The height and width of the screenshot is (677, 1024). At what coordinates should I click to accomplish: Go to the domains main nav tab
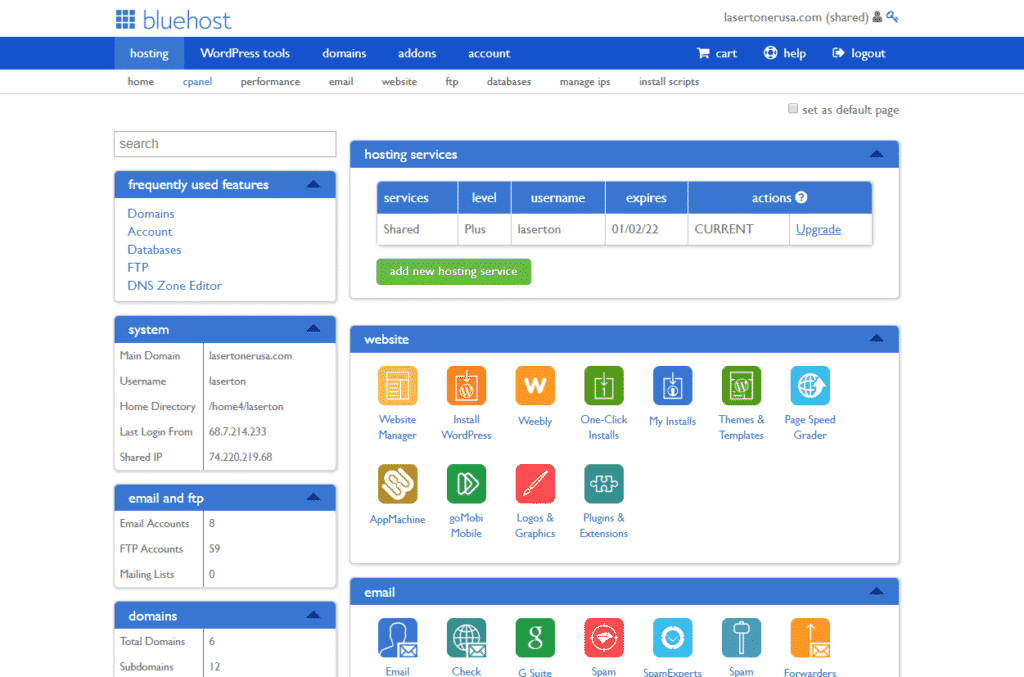(344, 54)
